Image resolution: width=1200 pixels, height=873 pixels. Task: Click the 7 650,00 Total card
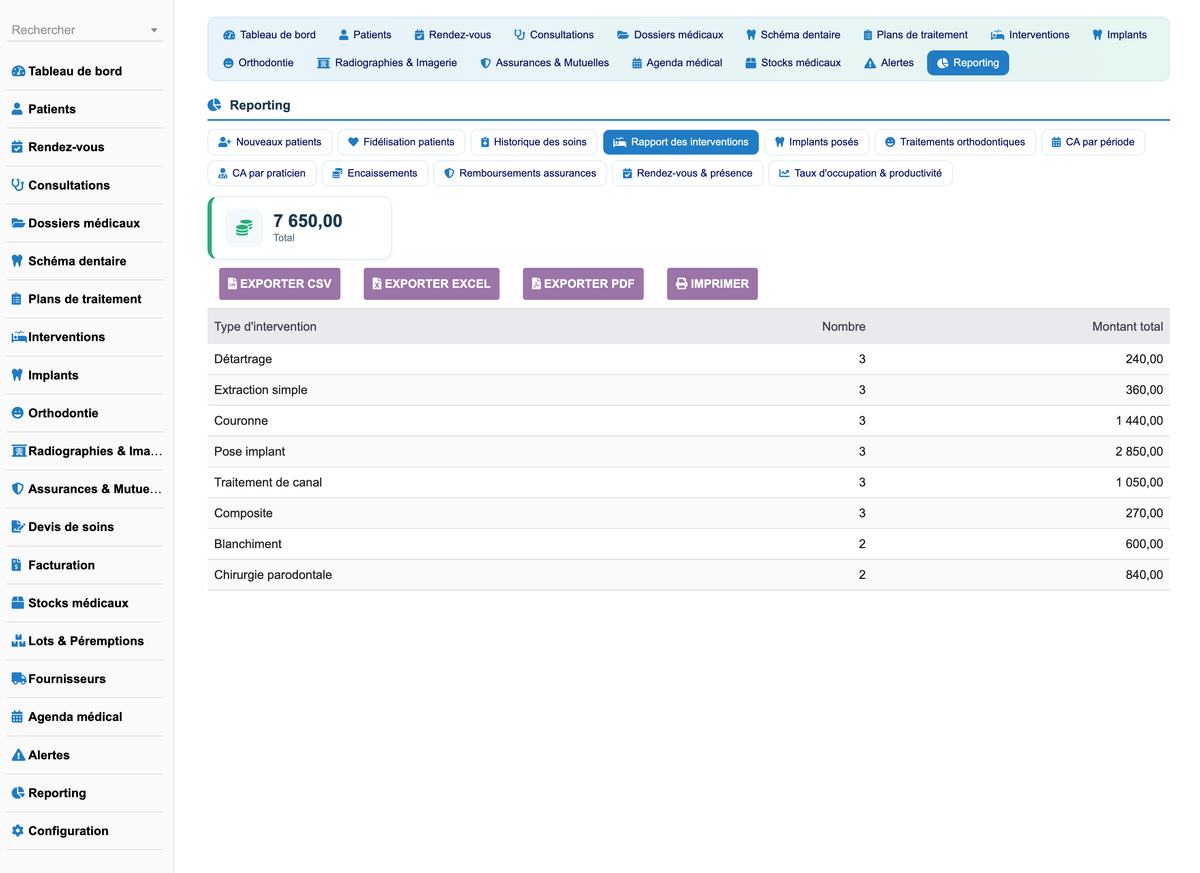click(300, 228)
